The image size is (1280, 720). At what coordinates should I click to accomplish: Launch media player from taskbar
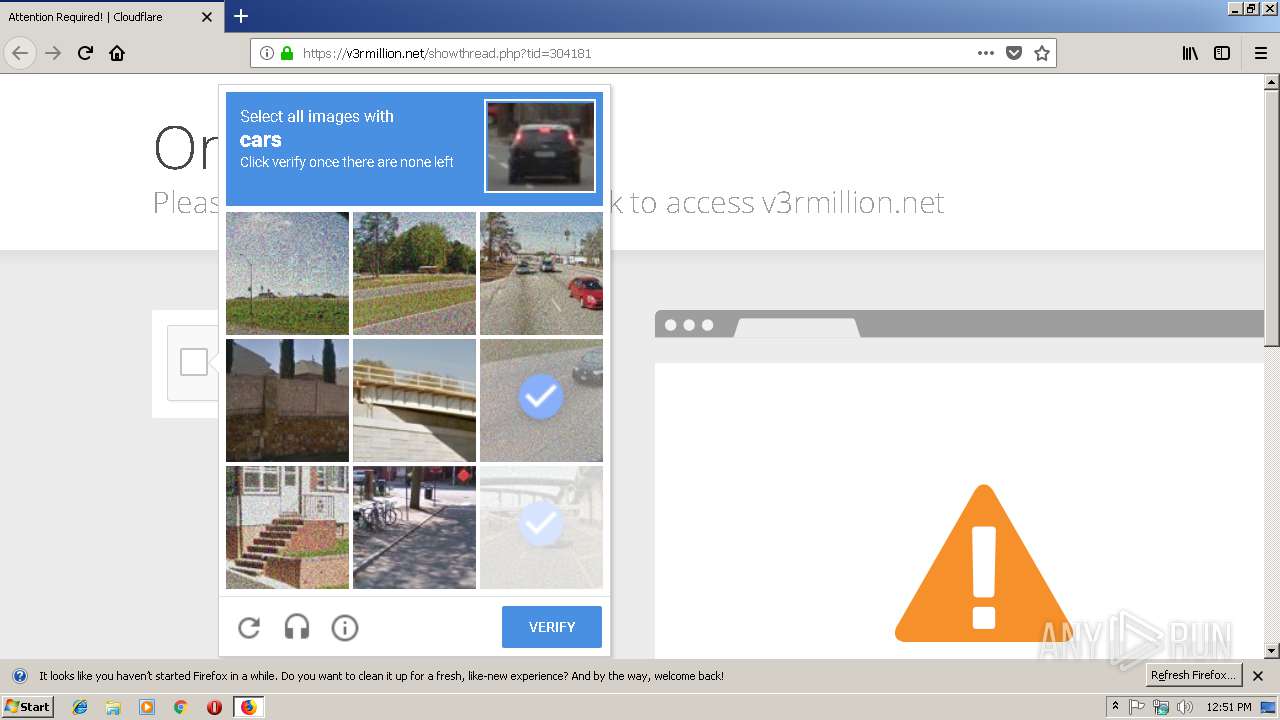(x=147, y=707)
